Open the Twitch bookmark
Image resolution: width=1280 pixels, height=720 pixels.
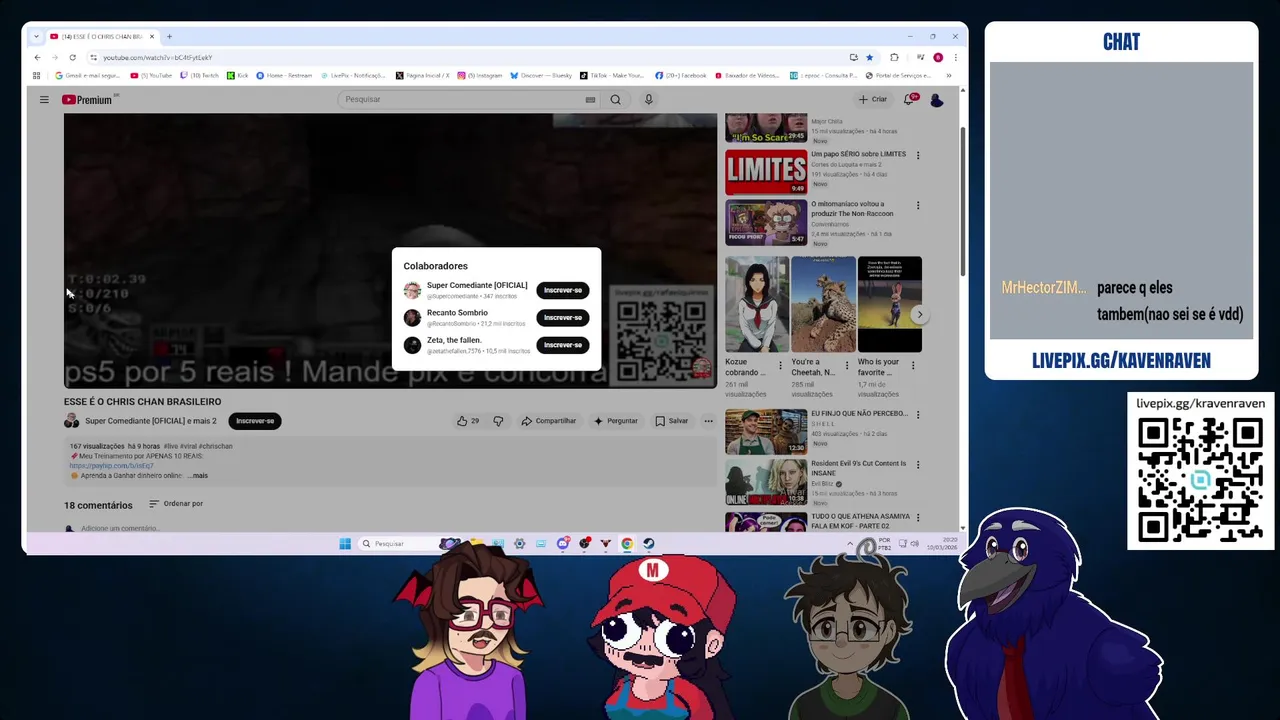pos(200,75)
